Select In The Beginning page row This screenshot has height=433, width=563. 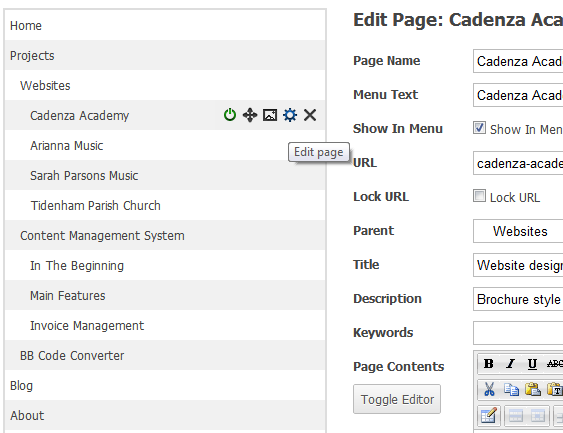pos(165,265)
